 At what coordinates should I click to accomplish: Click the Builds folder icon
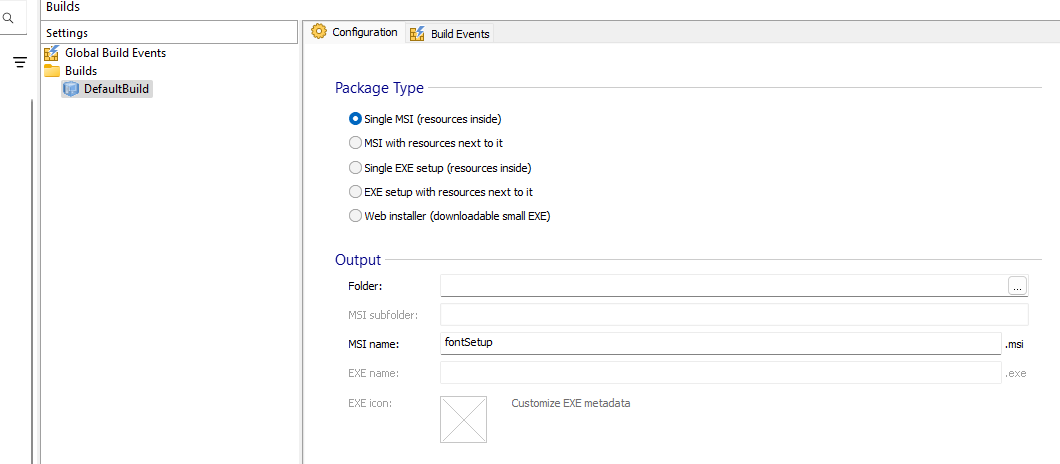[51, 71]
